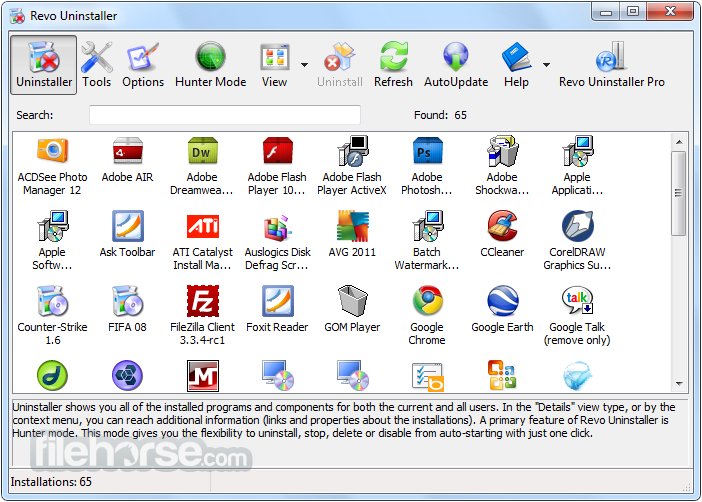This screenshot has height=502, width=702.
Task: Select the green circular program icon in bottom row
Action: pyautogui.click(x=52, y=376)
